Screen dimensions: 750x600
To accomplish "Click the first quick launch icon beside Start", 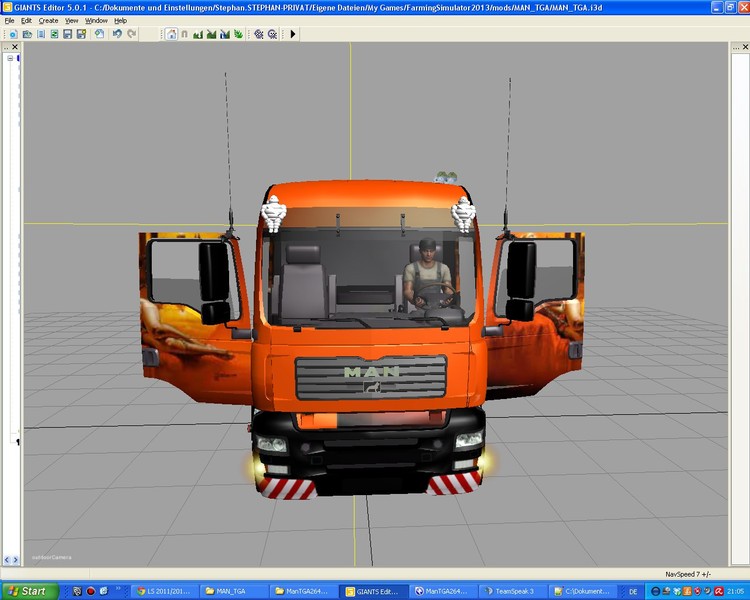I will (x=77, y=591).
